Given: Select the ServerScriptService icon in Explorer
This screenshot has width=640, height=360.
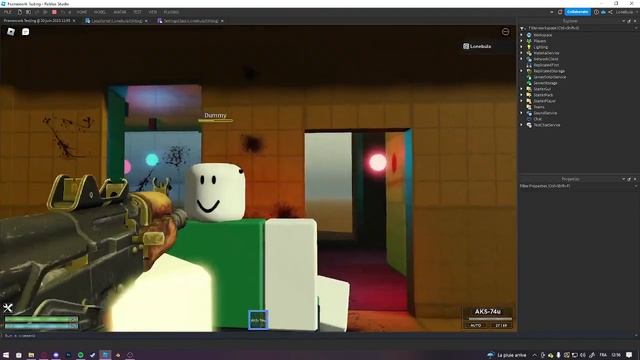Looking at the screenshot, I should pyautogui.click(x=529, y=77).
